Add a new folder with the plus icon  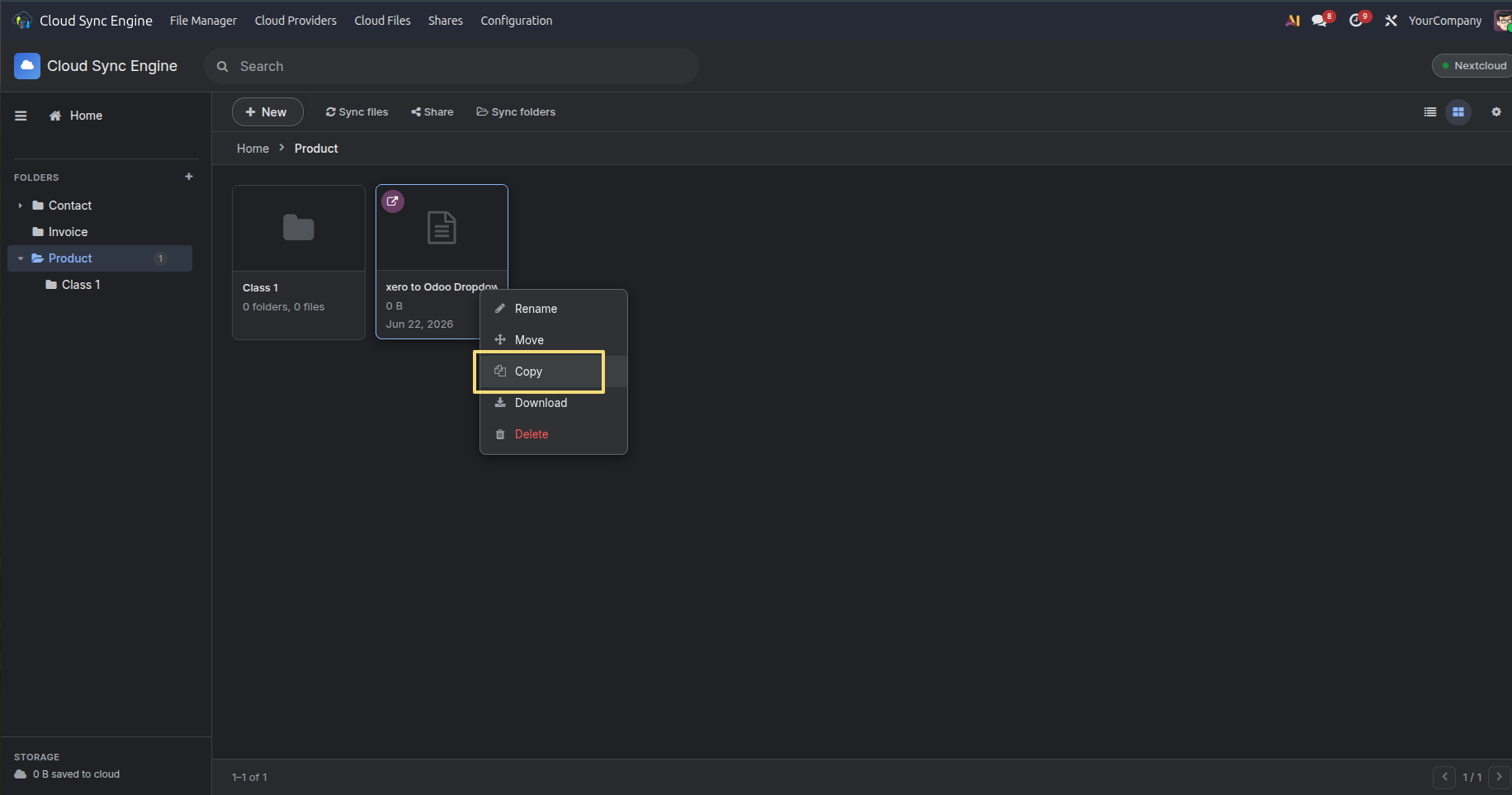pos(189,177)
